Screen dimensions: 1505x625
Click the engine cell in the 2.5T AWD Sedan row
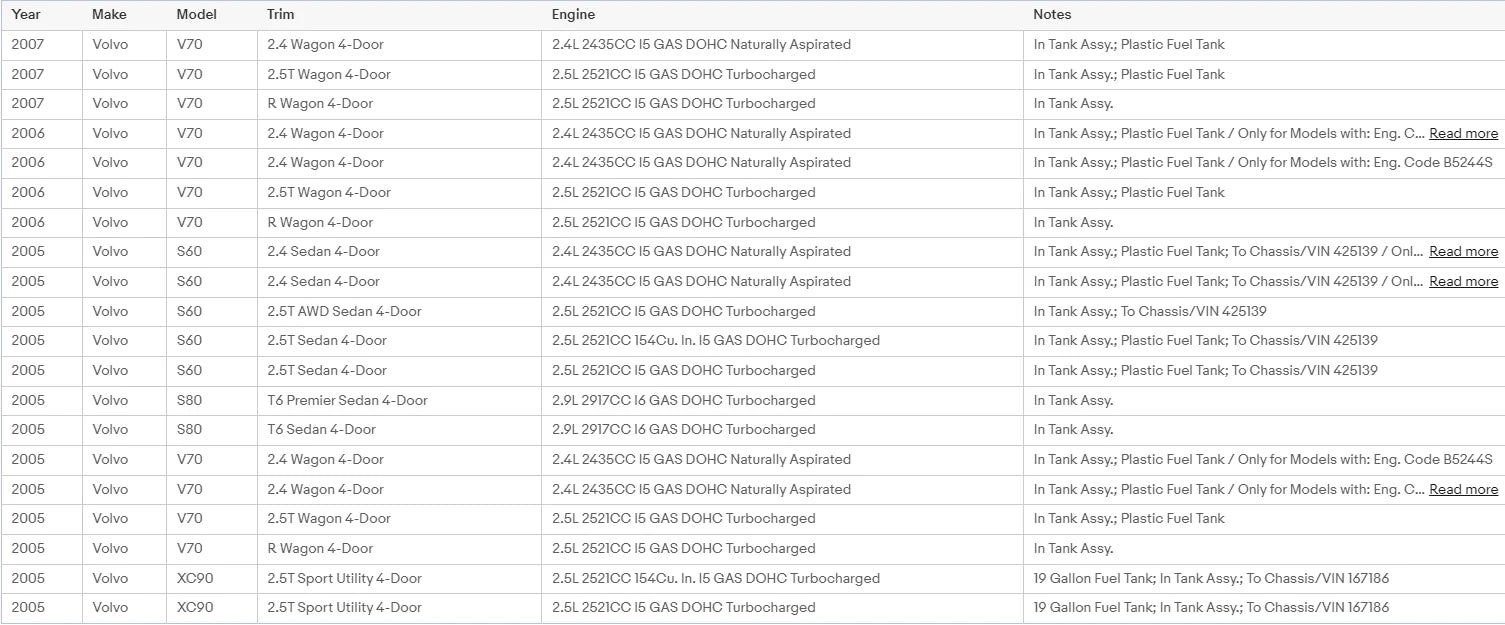(x=782, y=311)
